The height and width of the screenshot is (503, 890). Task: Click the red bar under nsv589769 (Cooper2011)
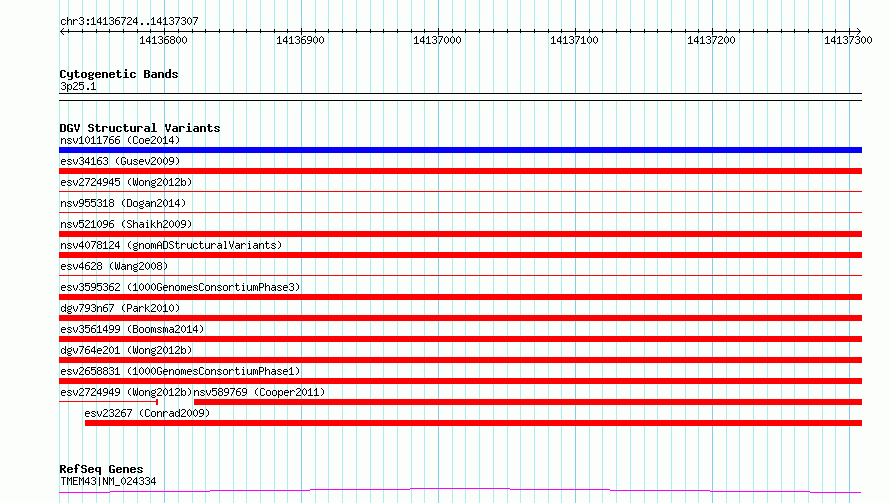[528, 402]
